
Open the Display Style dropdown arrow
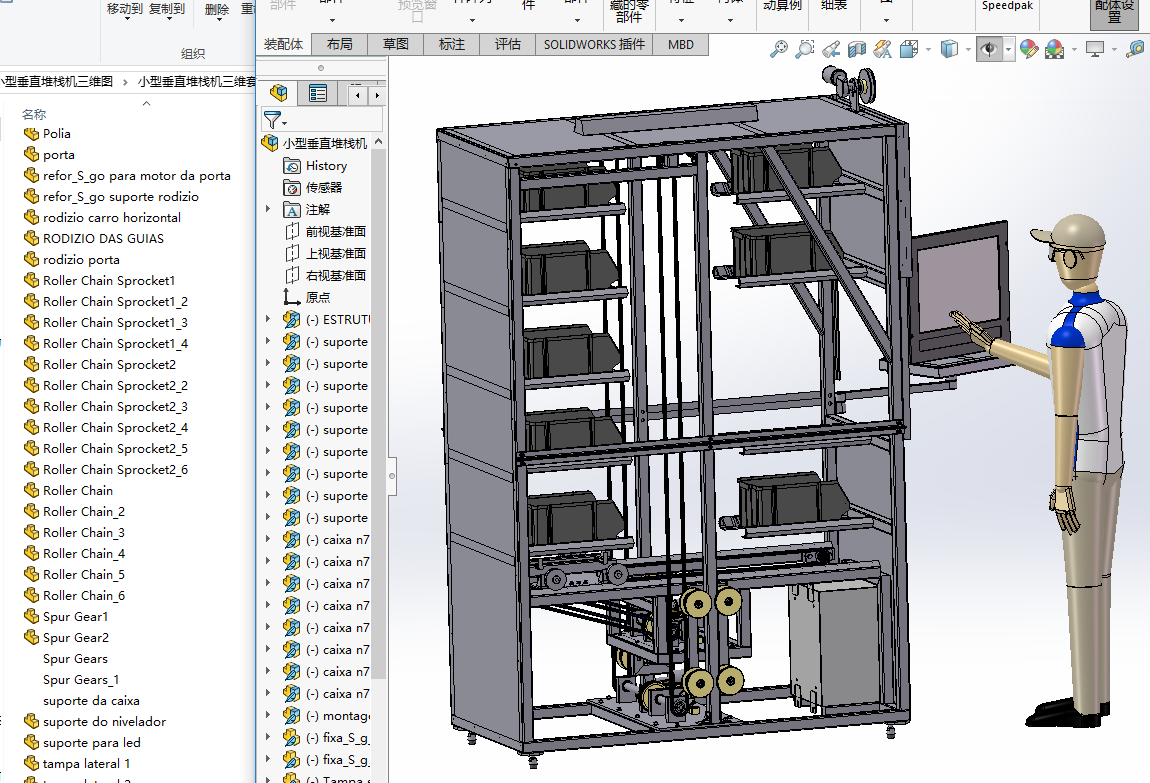[x=968, y=49]
